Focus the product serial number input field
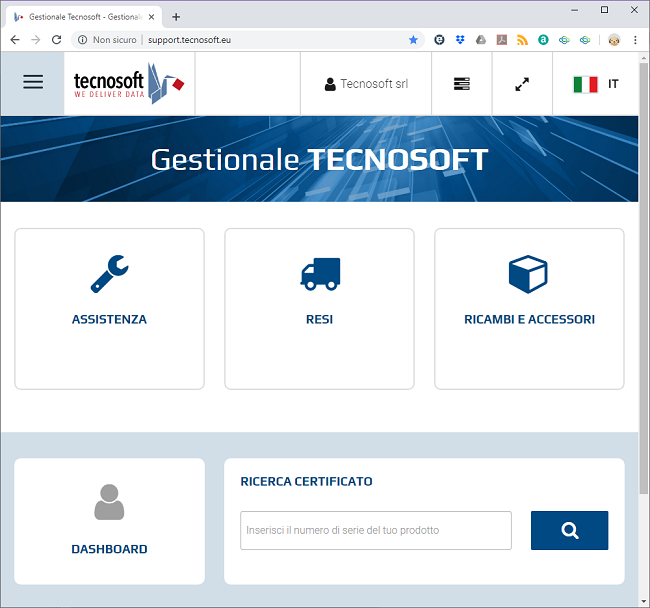This screenshot has width=650, height=608. [376, 530]
